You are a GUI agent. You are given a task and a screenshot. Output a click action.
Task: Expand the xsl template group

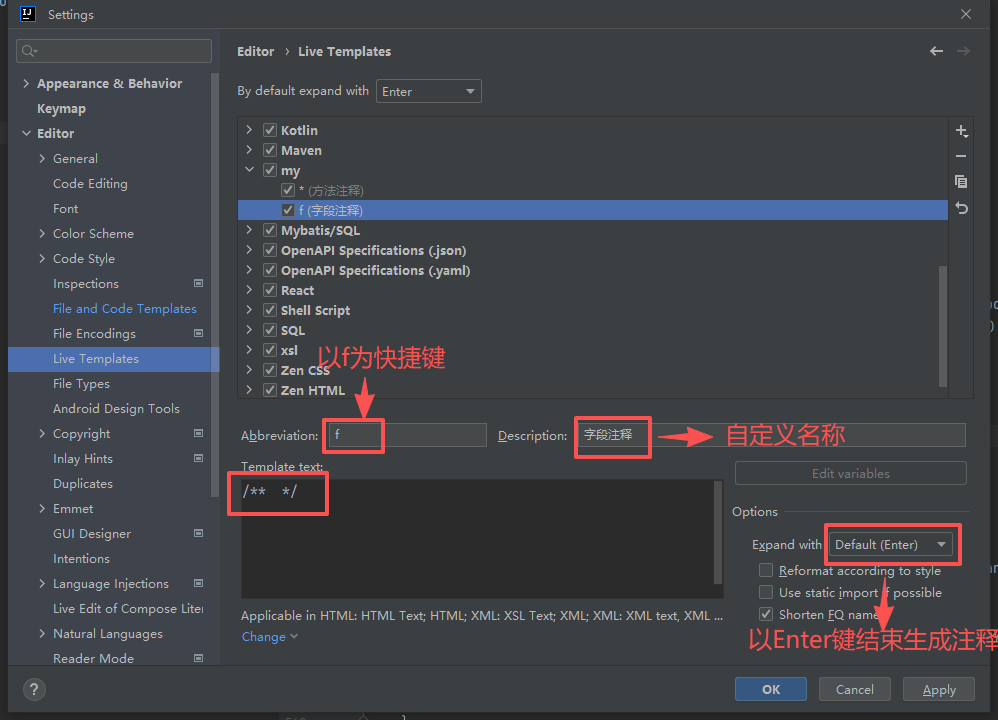coord(250,349)
